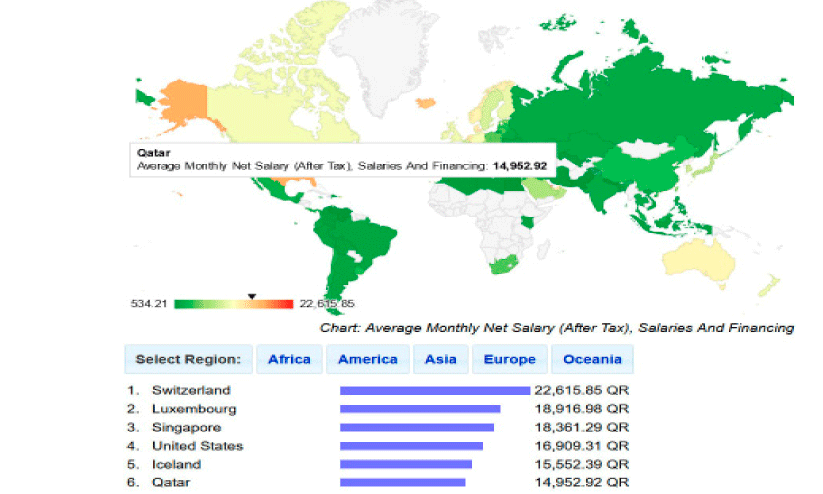Click the United States list entry
Screen dimensions: 823x494
pyautogui.click(x=197, y=446)
